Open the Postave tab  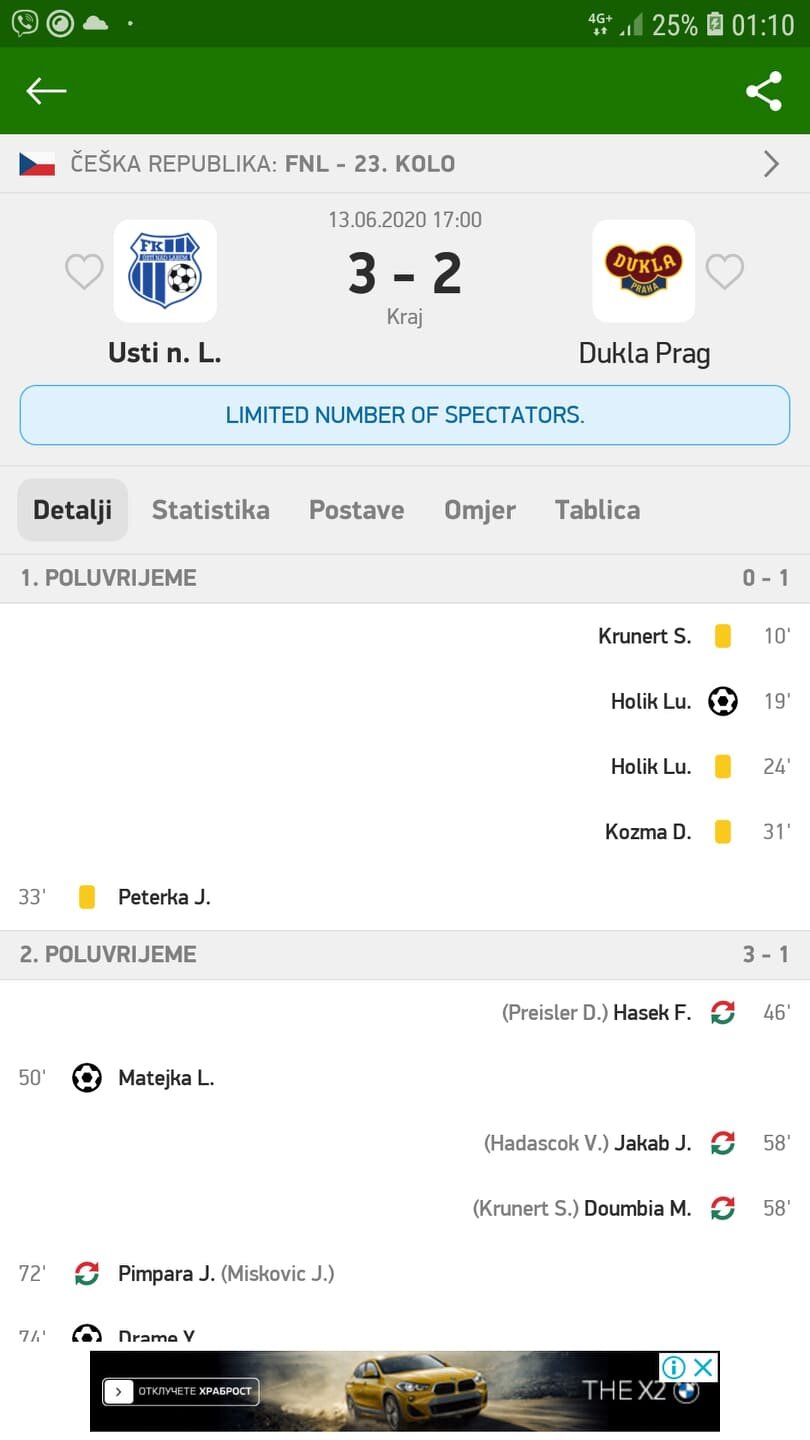click(356, 510)
